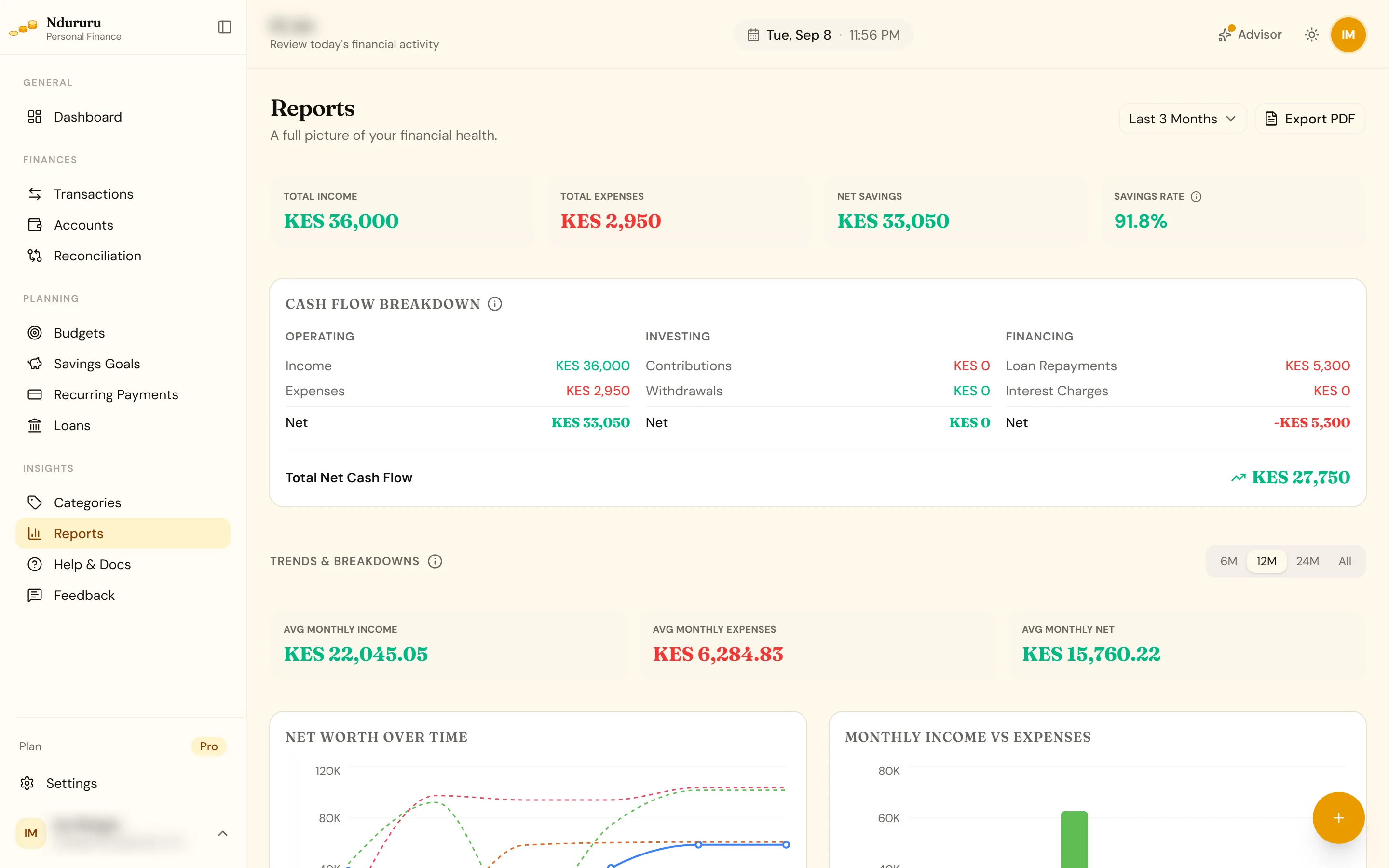Click the green bar in Monthly Income chart
This screenshot has height=868, width=1389.
point(1074,839)
